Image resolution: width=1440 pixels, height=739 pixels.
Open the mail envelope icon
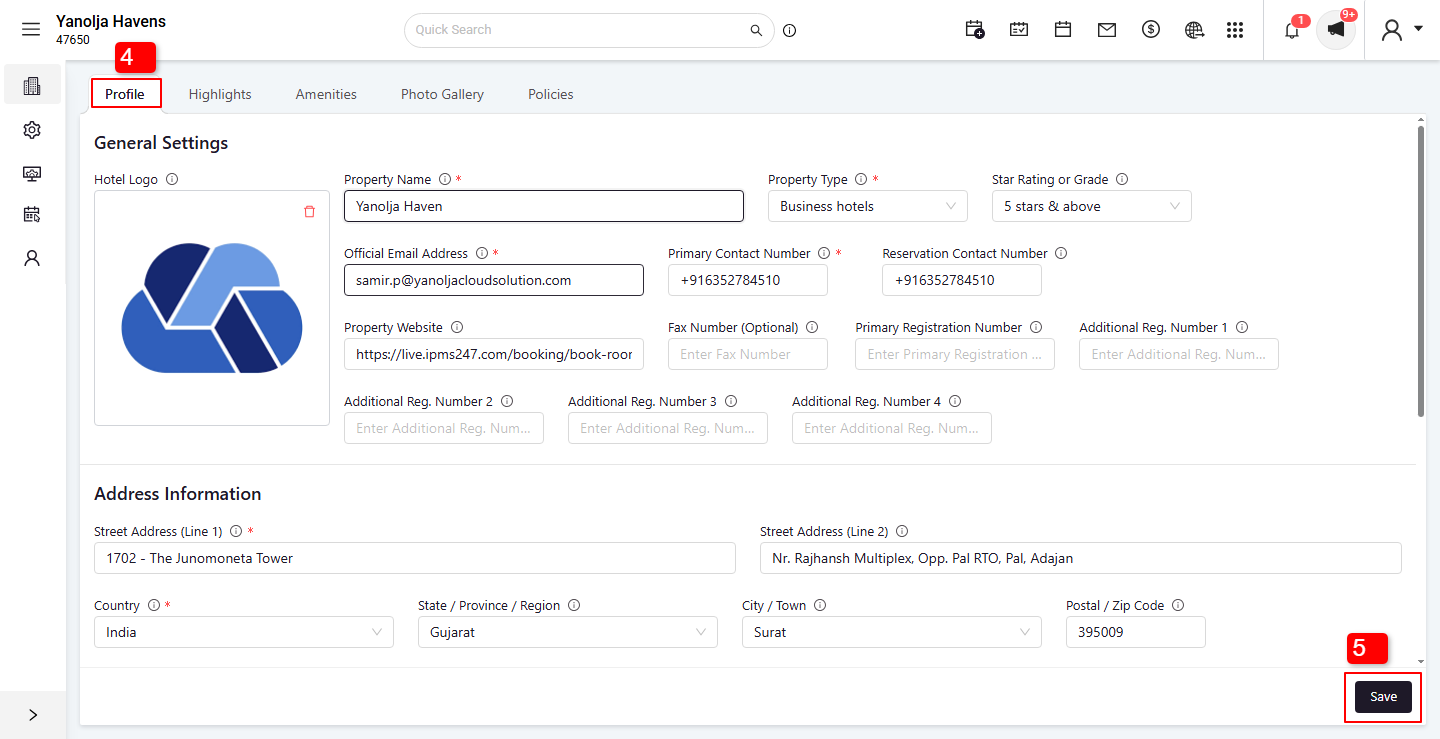pos(1107,30)
